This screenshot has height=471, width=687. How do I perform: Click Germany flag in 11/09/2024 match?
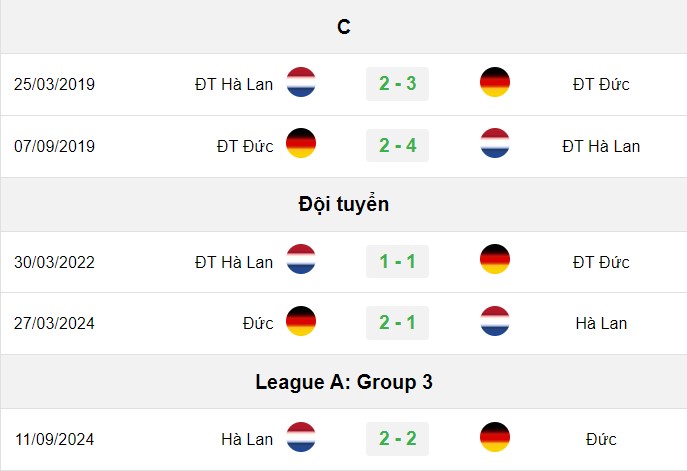(x=495, y=437)
